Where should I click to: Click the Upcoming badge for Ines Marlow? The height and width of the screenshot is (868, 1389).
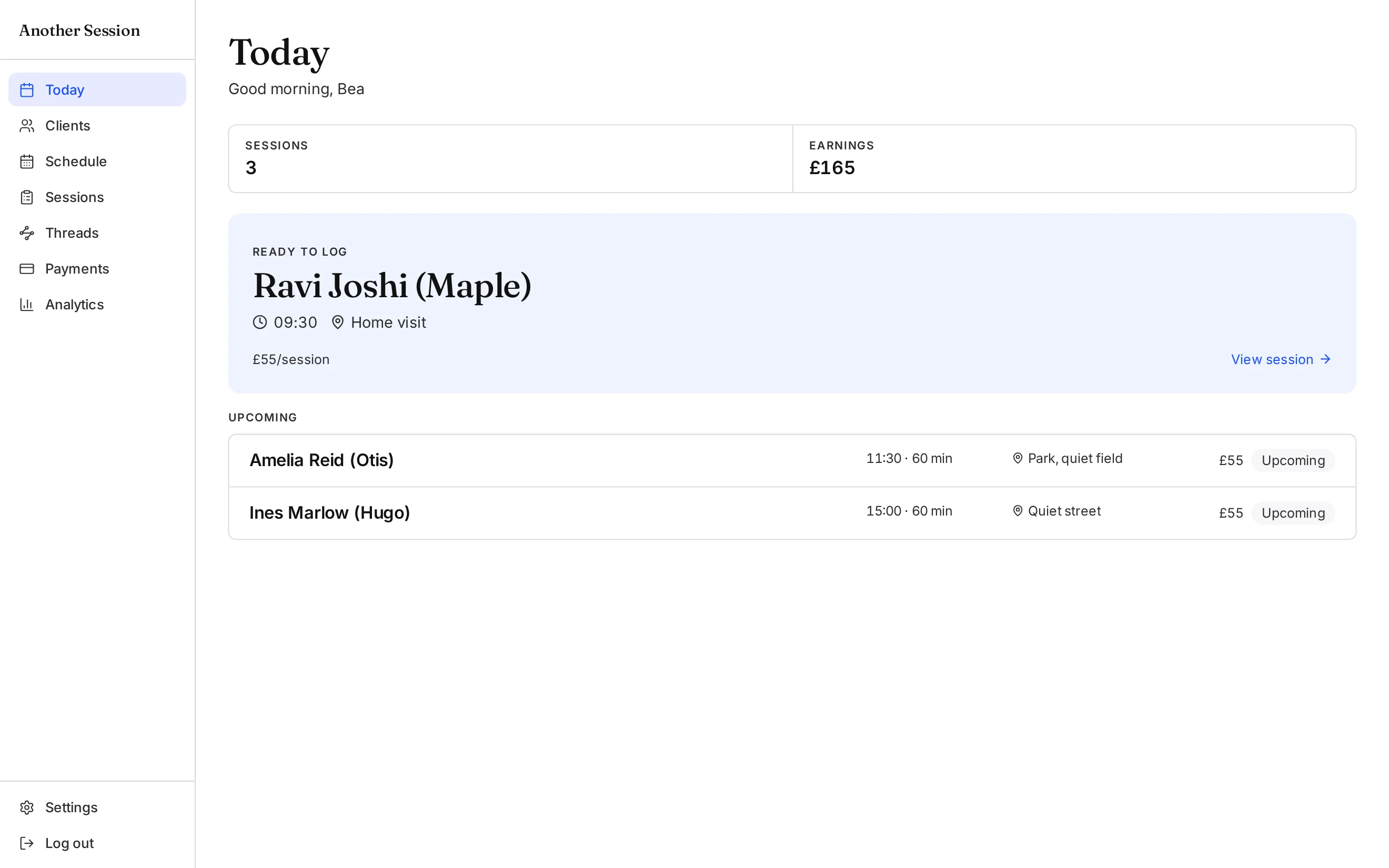[1293, 513]
